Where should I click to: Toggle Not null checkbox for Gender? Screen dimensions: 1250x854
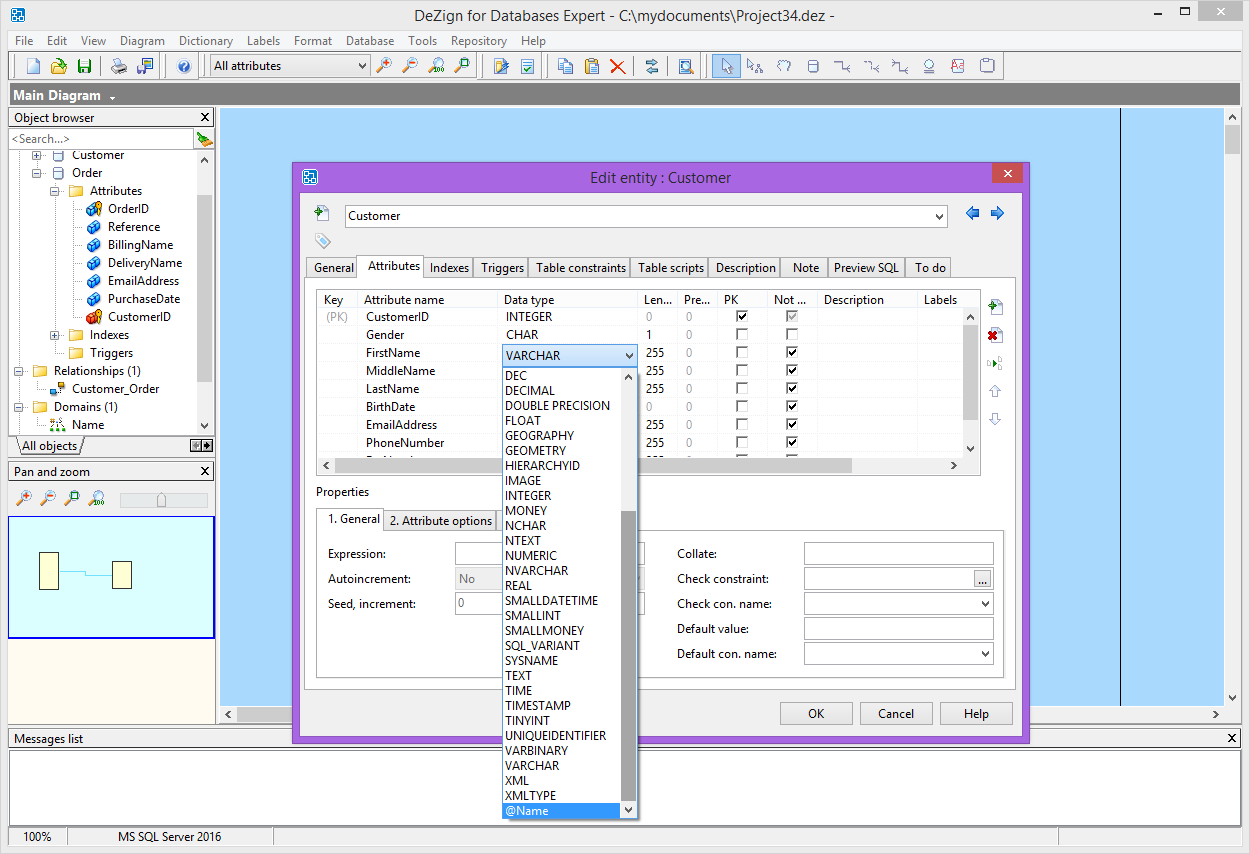(792, 335)
